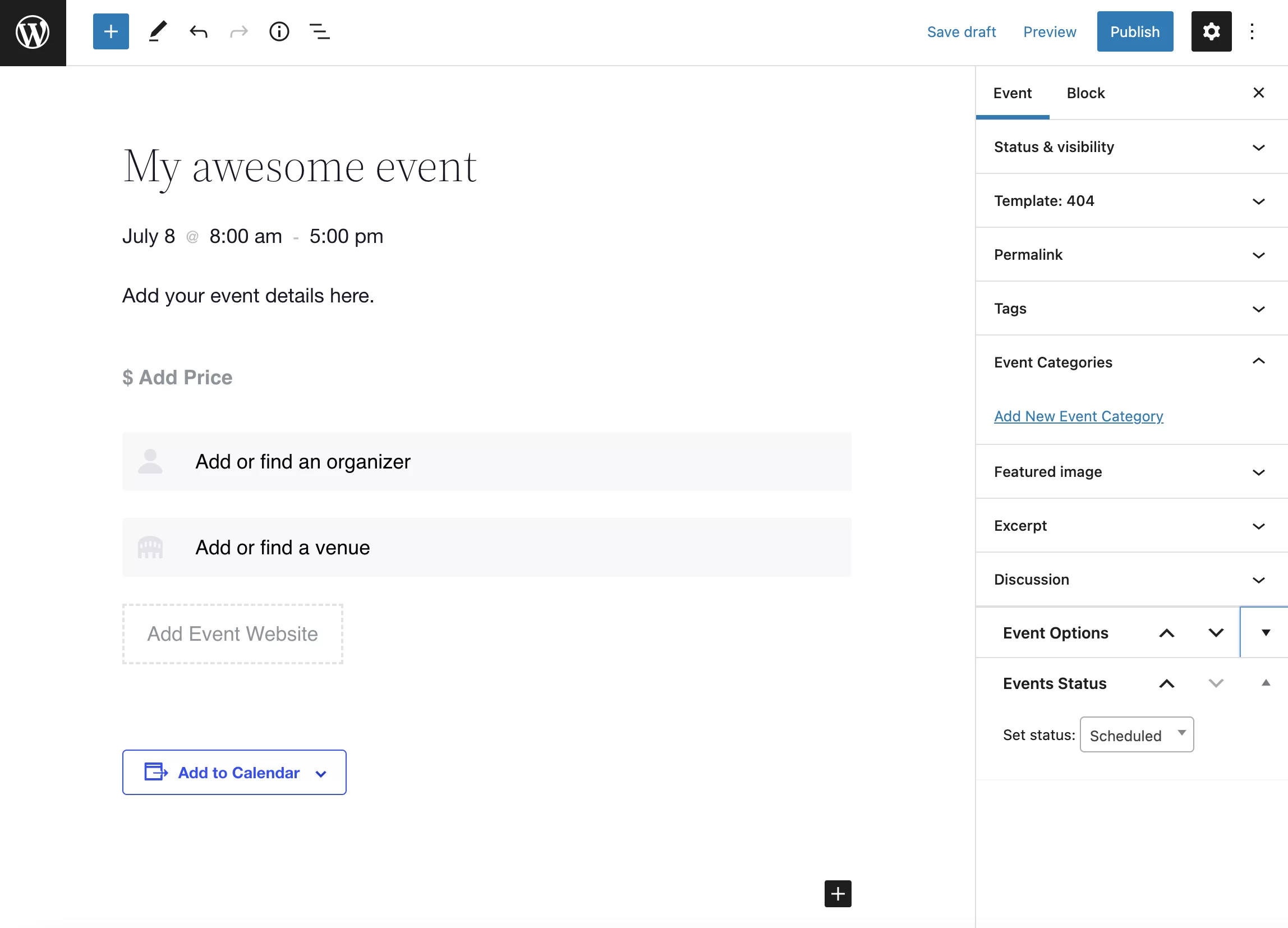Image resolution: width=1288 pixels, height=928 pixels.
Task: Collapse Events Status panel triangle
Action: pyautogui.click(x=1266, y=683)
